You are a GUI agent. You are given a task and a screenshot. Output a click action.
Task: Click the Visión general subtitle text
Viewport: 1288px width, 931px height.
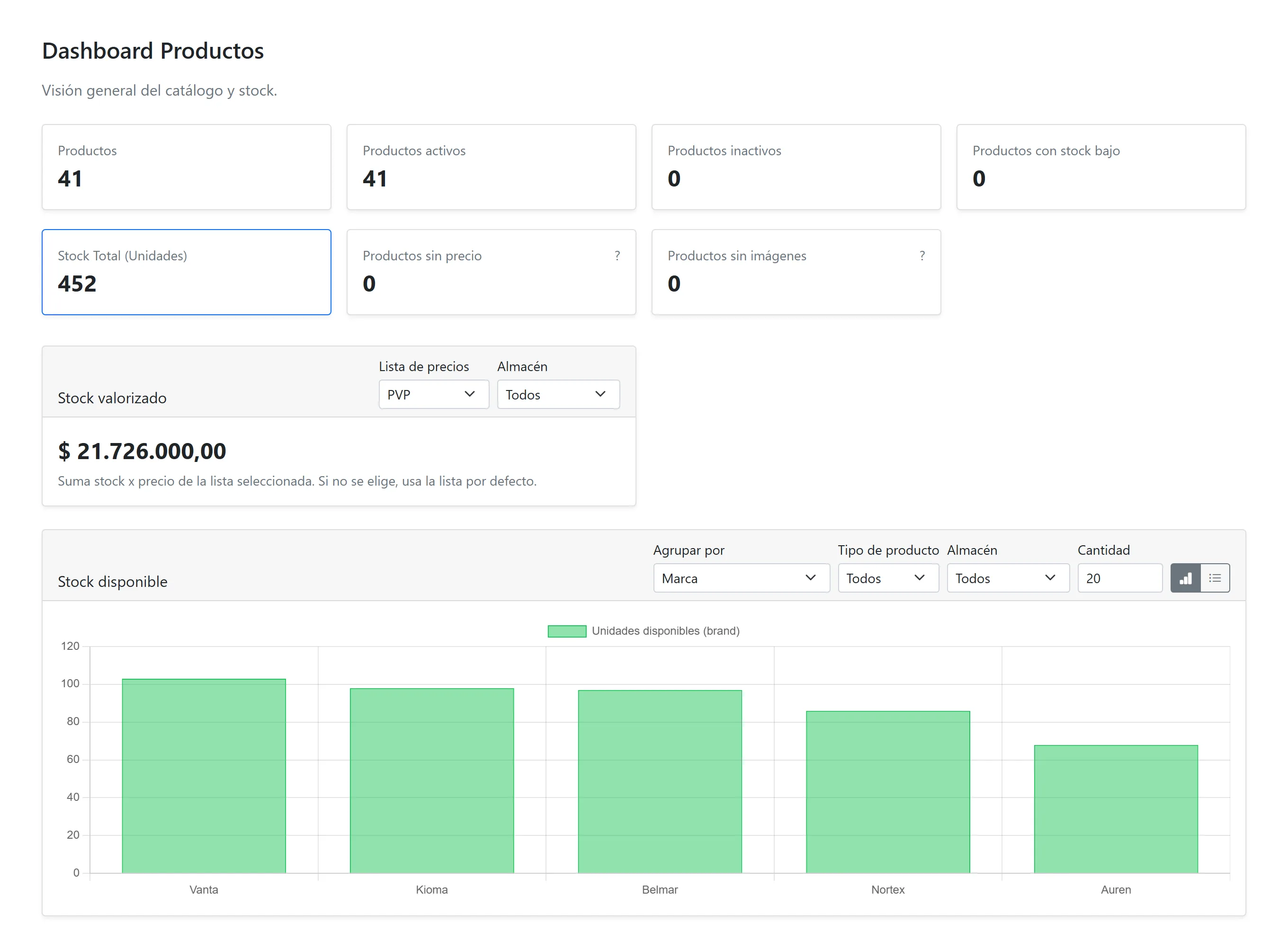click(x=160, y=91)
